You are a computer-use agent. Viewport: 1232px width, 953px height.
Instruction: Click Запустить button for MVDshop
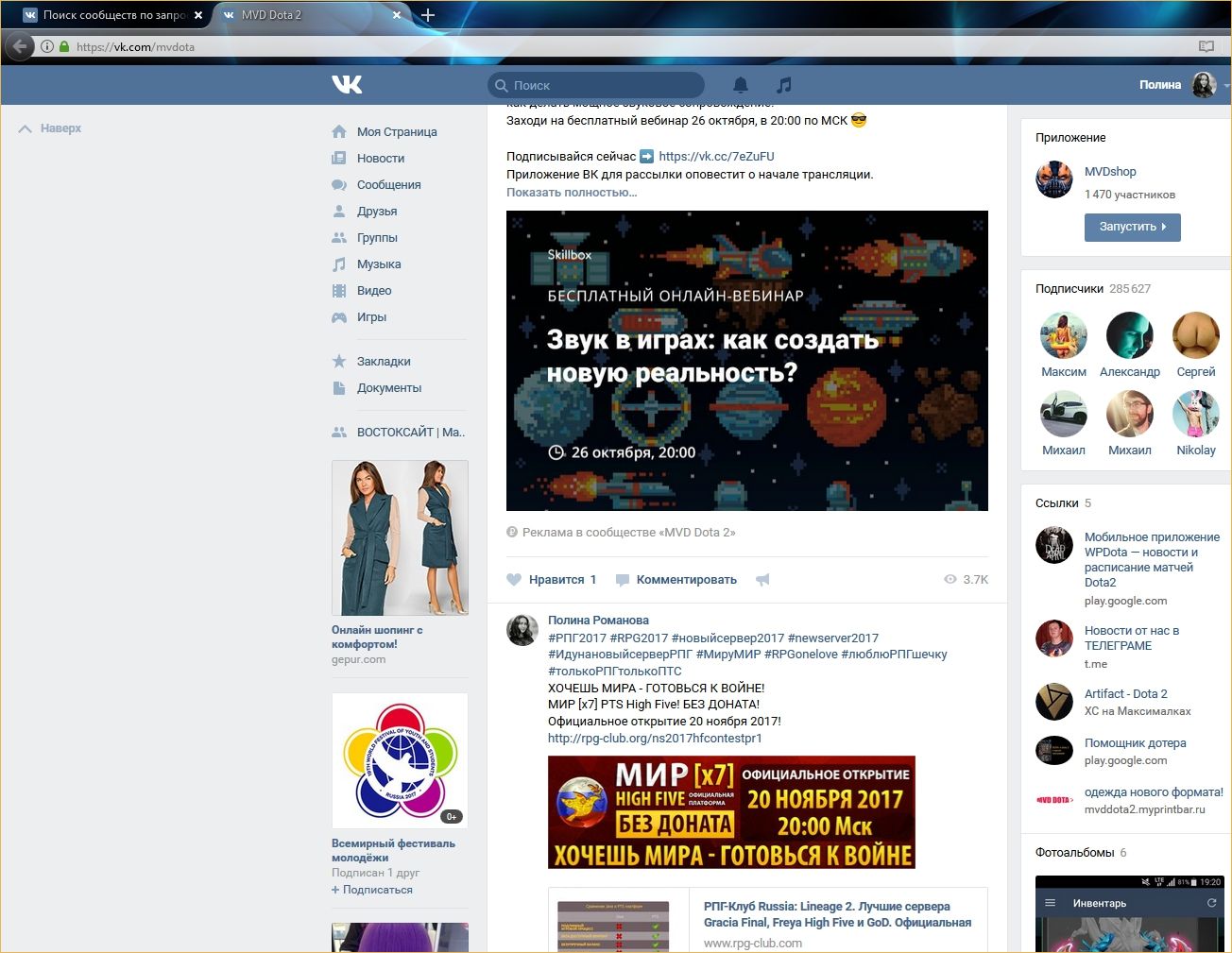[x=1132, y=227]
